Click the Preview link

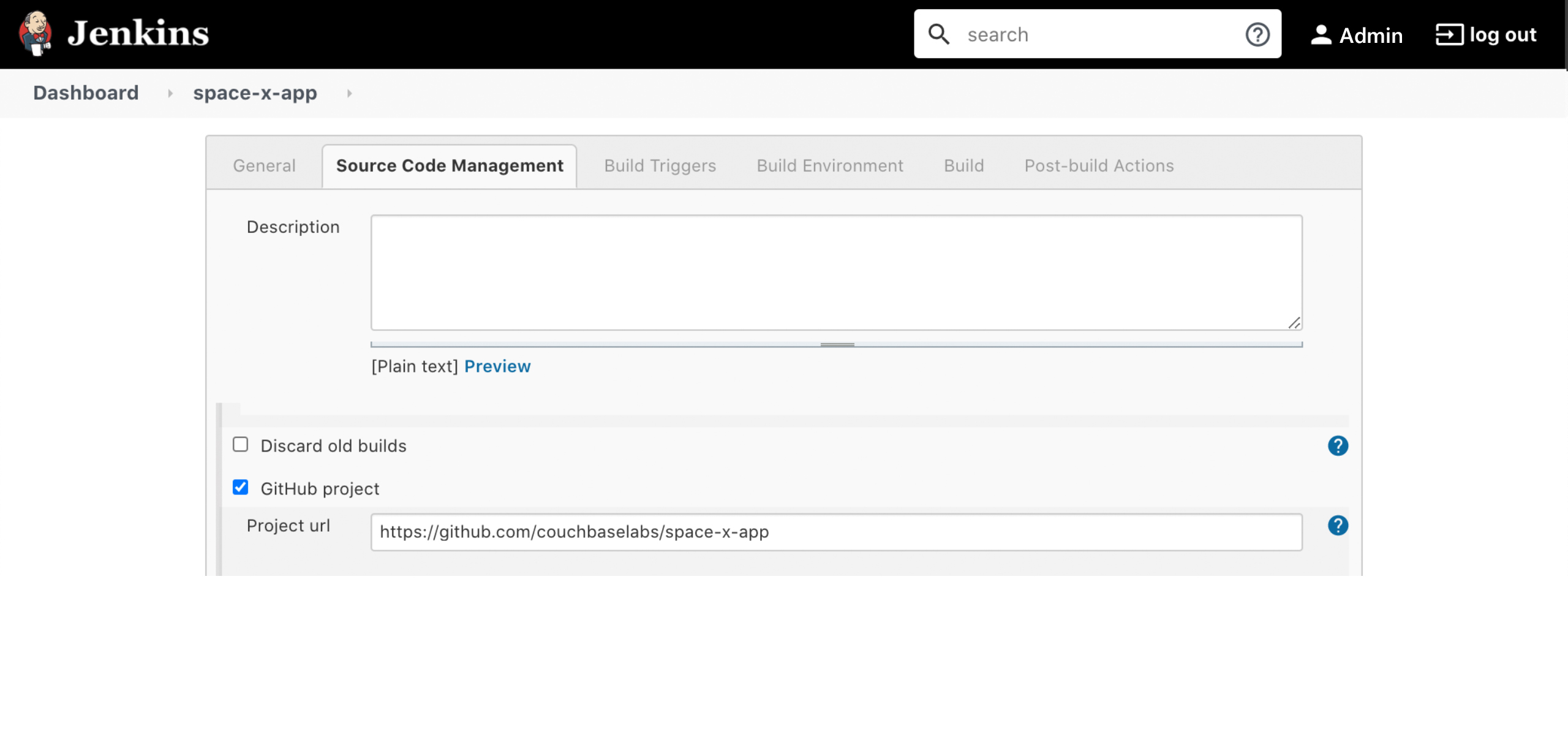coord(497,366)
